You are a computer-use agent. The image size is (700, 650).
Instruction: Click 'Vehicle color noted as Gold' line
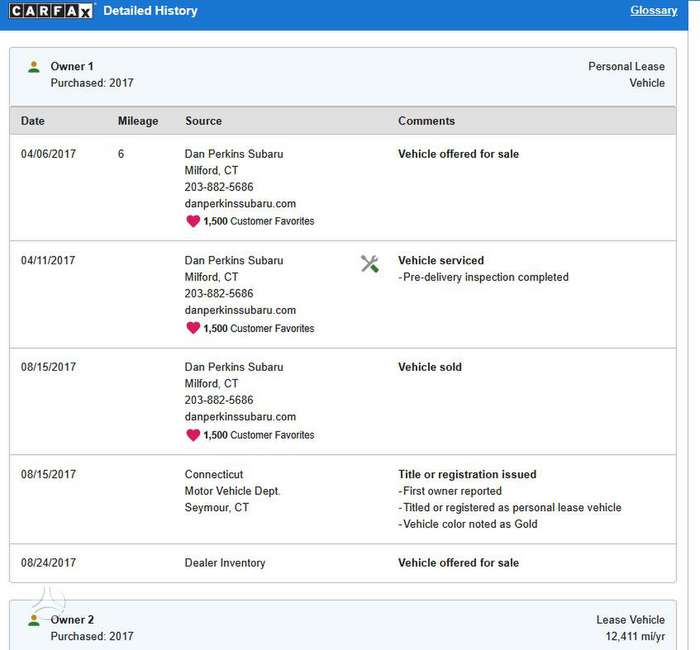click(x=468, y=524)
